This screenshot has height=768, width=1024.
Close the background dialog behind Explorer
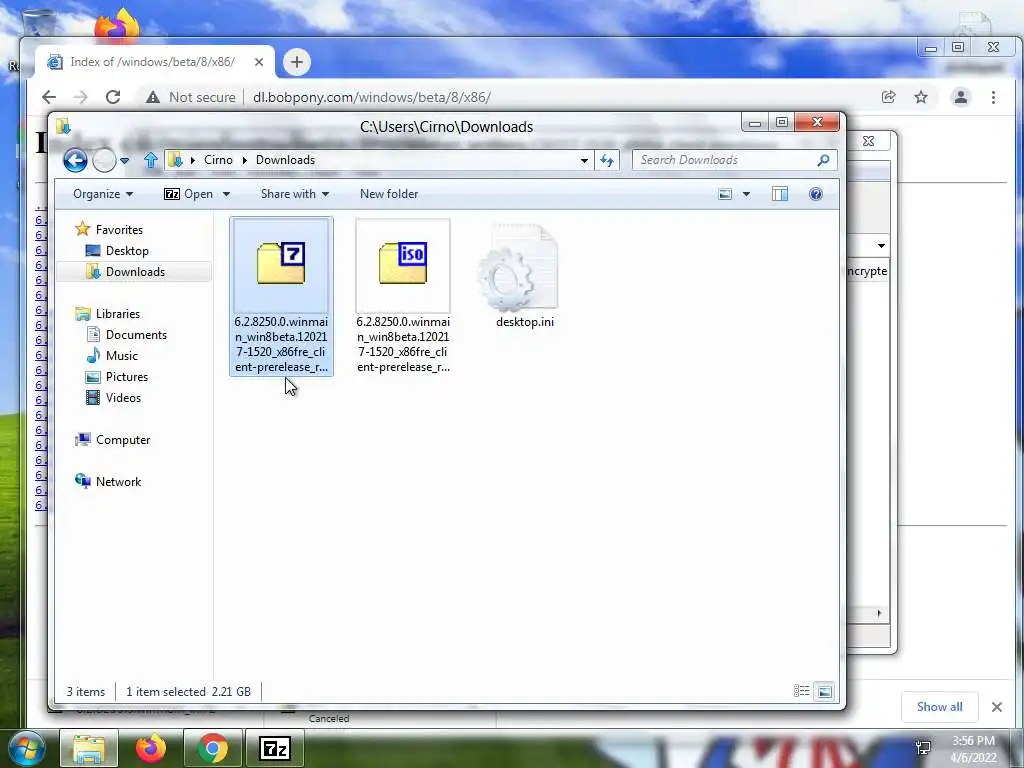[868, 141]
